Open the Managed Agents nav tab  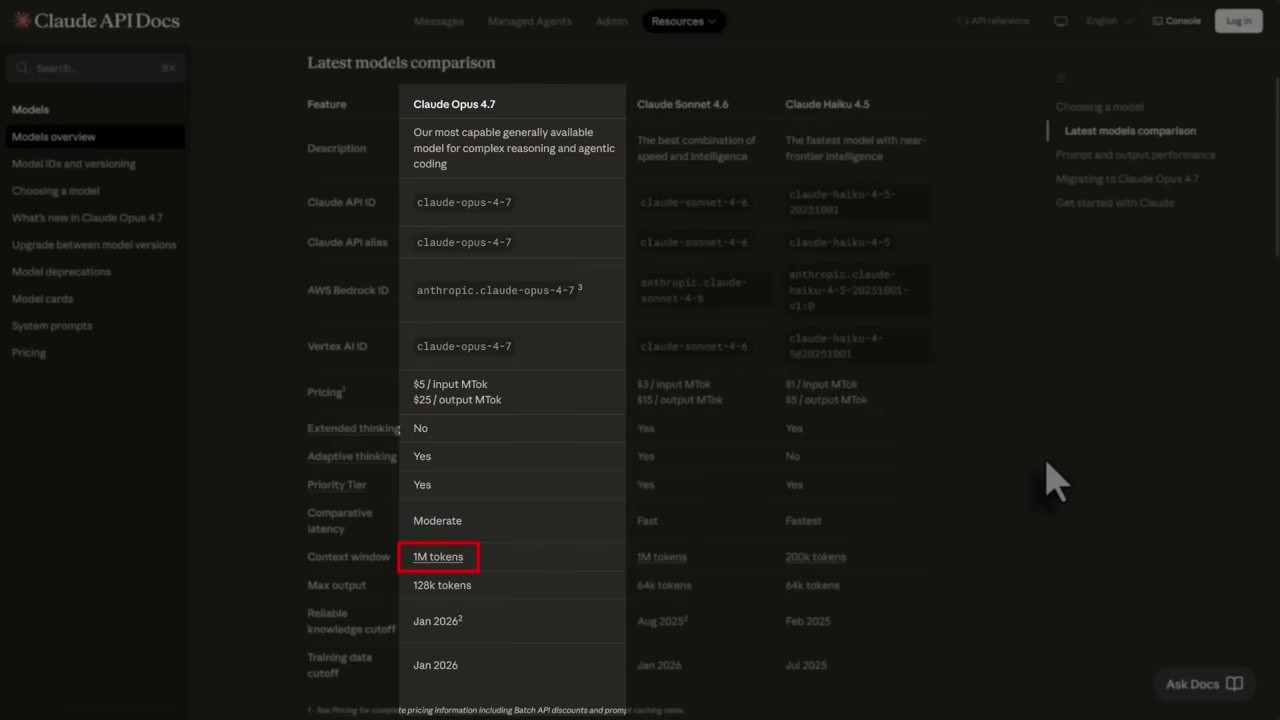(530, 21)
